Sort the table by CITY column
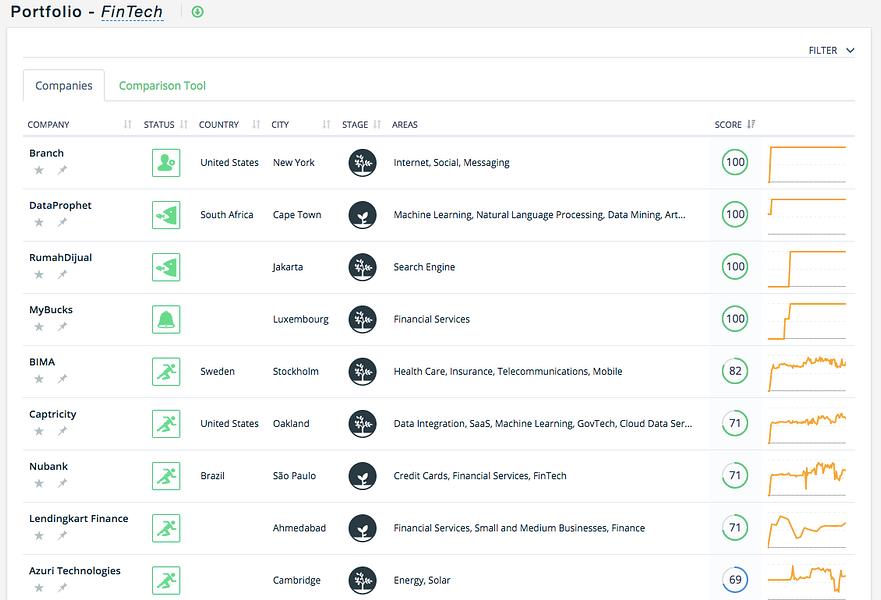The height and width of the screenshot is (600, 881). 326,124
